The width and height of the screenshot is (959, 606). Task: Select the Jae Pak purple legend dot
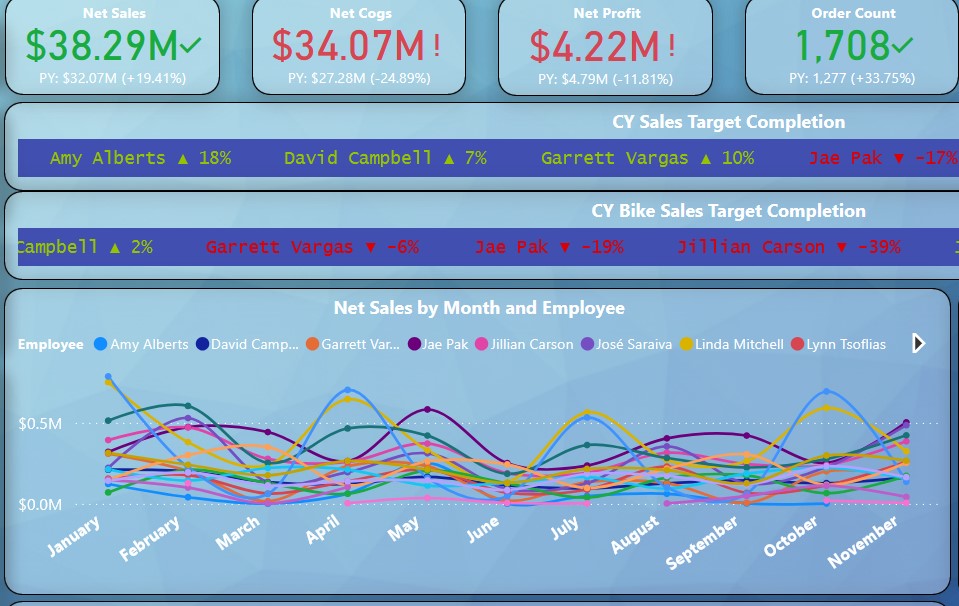coord(414,344)
